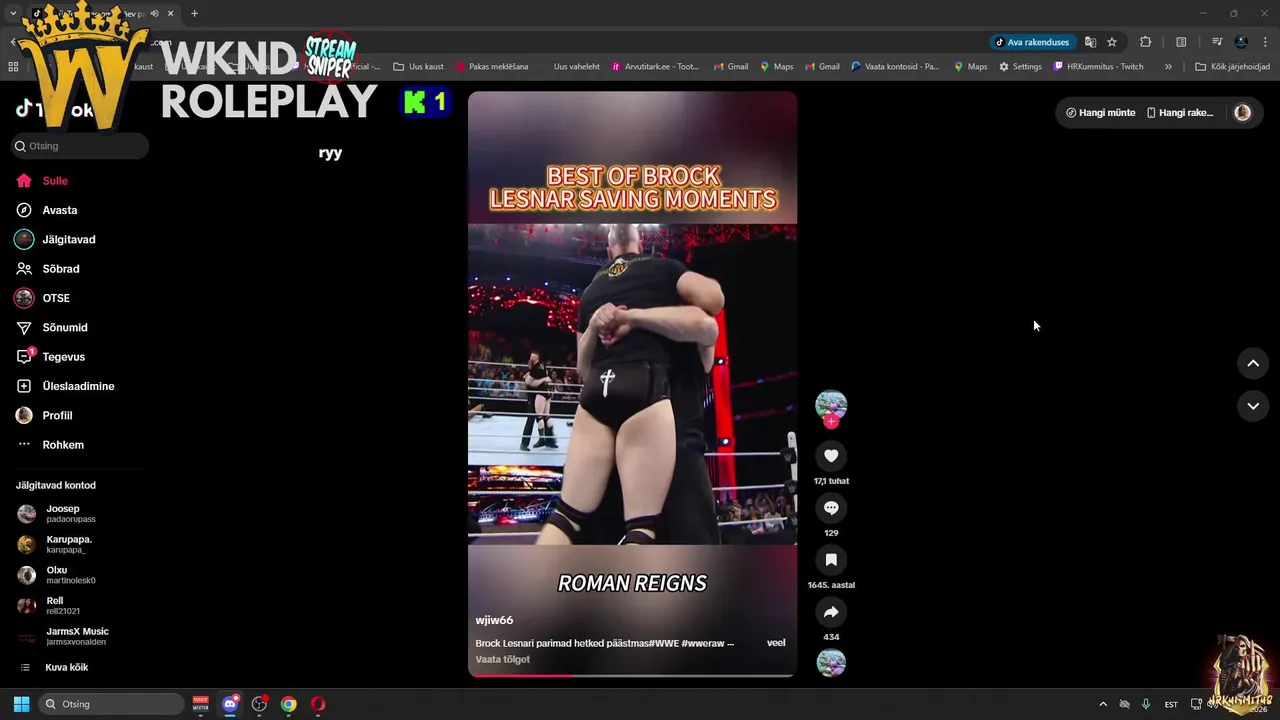The width and height of the screenshot is (1280, 720).
Task: Expand caption with veel
Action: (776, 643)
